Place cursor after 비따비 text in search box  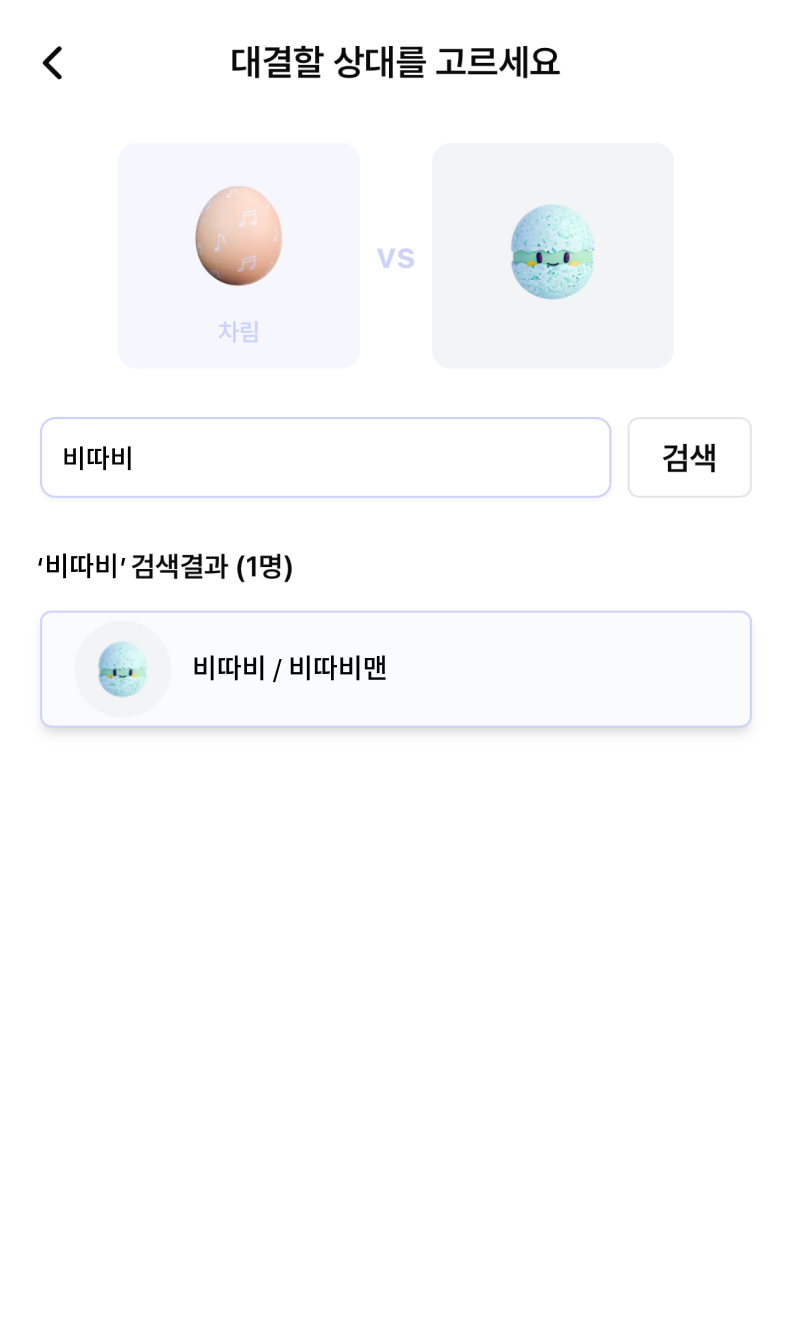[x=136, y=458]
